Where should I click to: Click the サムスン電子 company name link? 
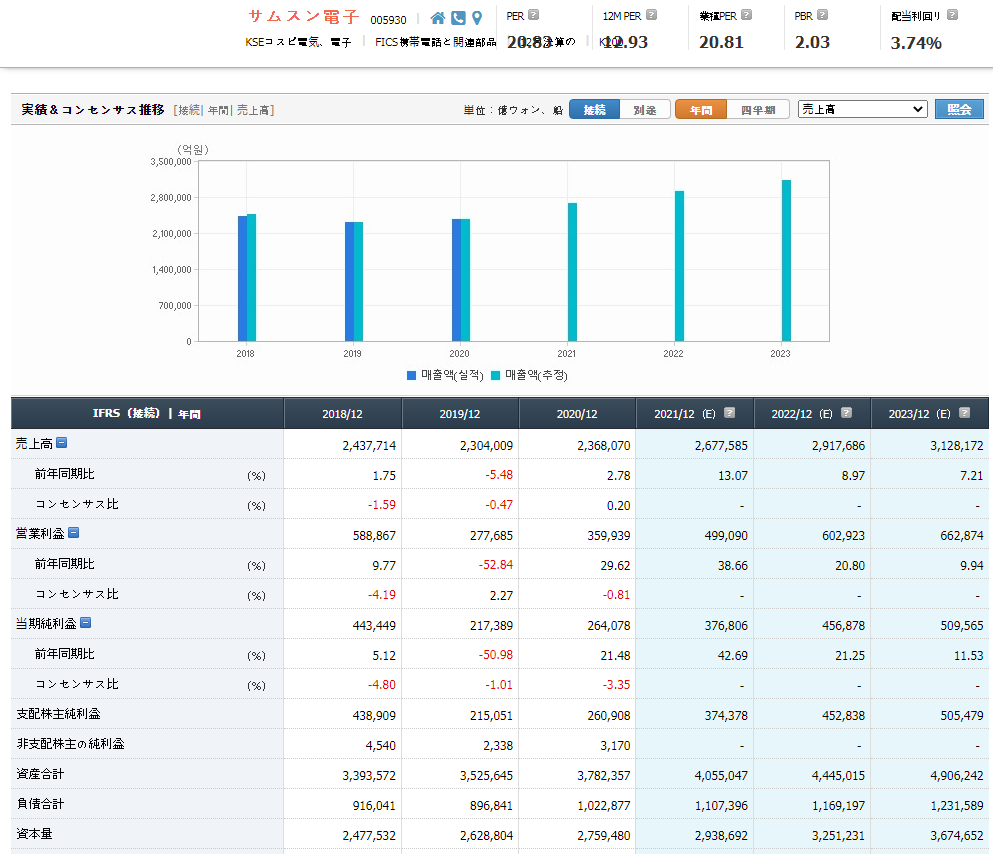tap(303, 17)
